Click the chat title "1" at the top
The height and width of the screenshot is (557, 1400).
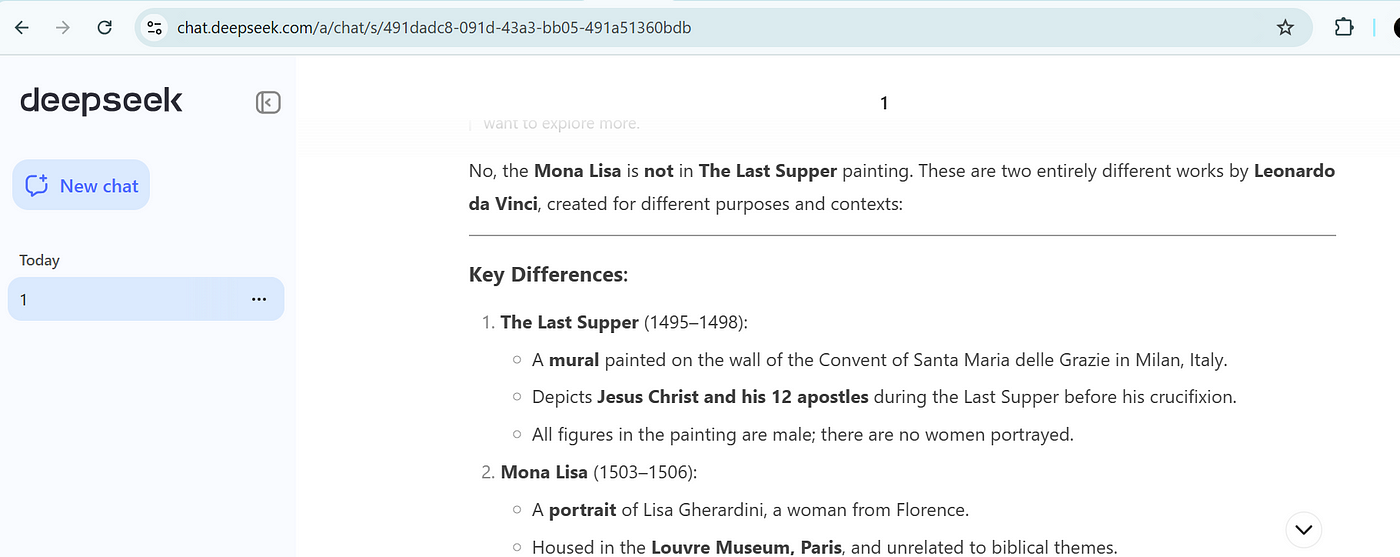[883, 103]
